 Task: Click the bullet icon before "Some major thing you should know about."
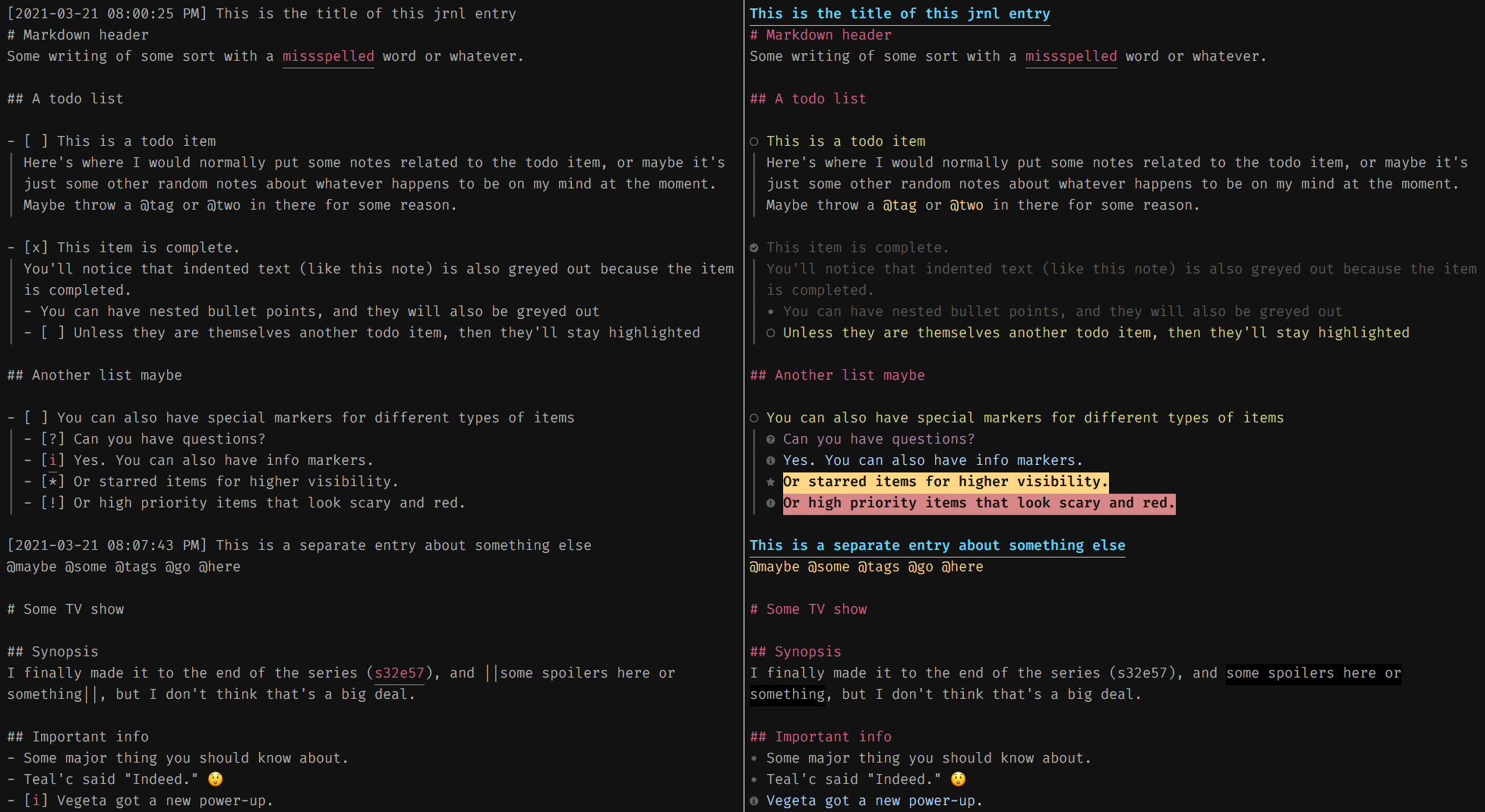[753, 758]
